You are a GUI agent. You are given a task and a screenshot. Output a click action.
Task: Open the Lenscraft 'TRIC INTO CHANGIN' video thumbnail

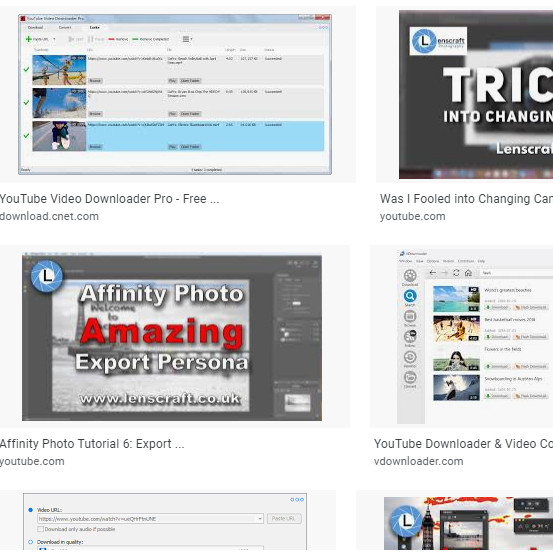click(476, 95)
